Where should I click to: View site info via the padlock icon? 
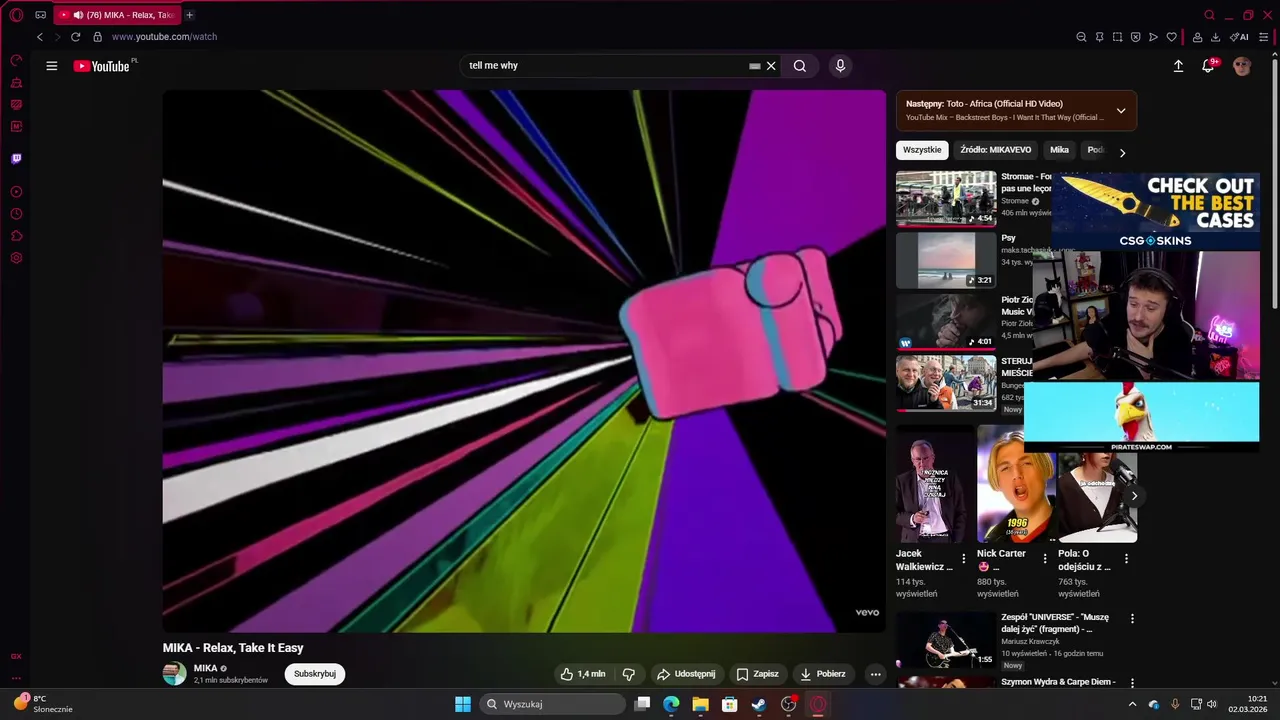(97, 37)
